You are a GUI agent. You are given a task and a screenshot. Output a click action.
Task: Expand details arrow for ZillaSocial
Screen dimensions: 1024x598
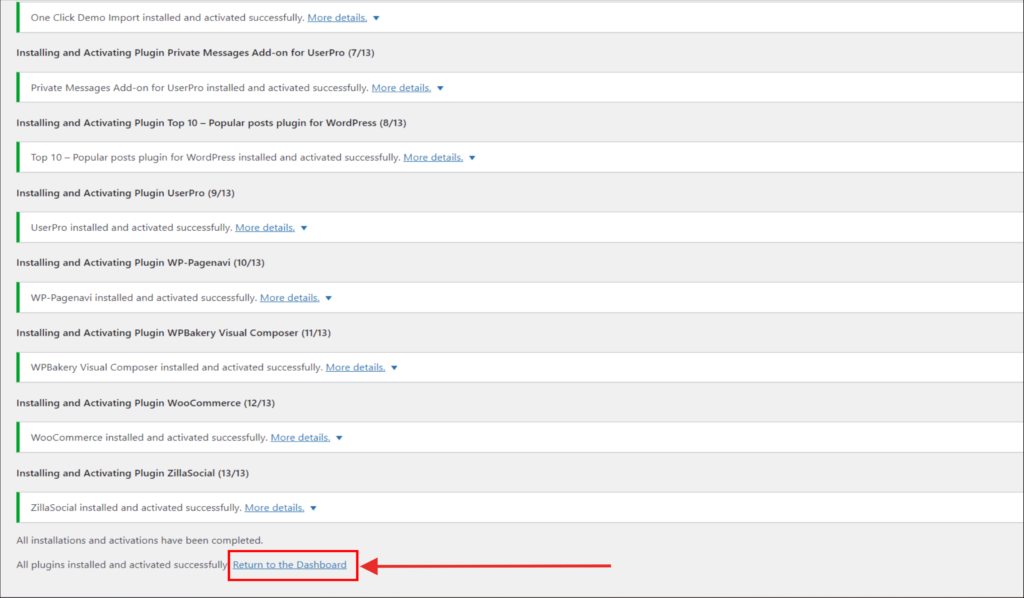coord(314,508)
